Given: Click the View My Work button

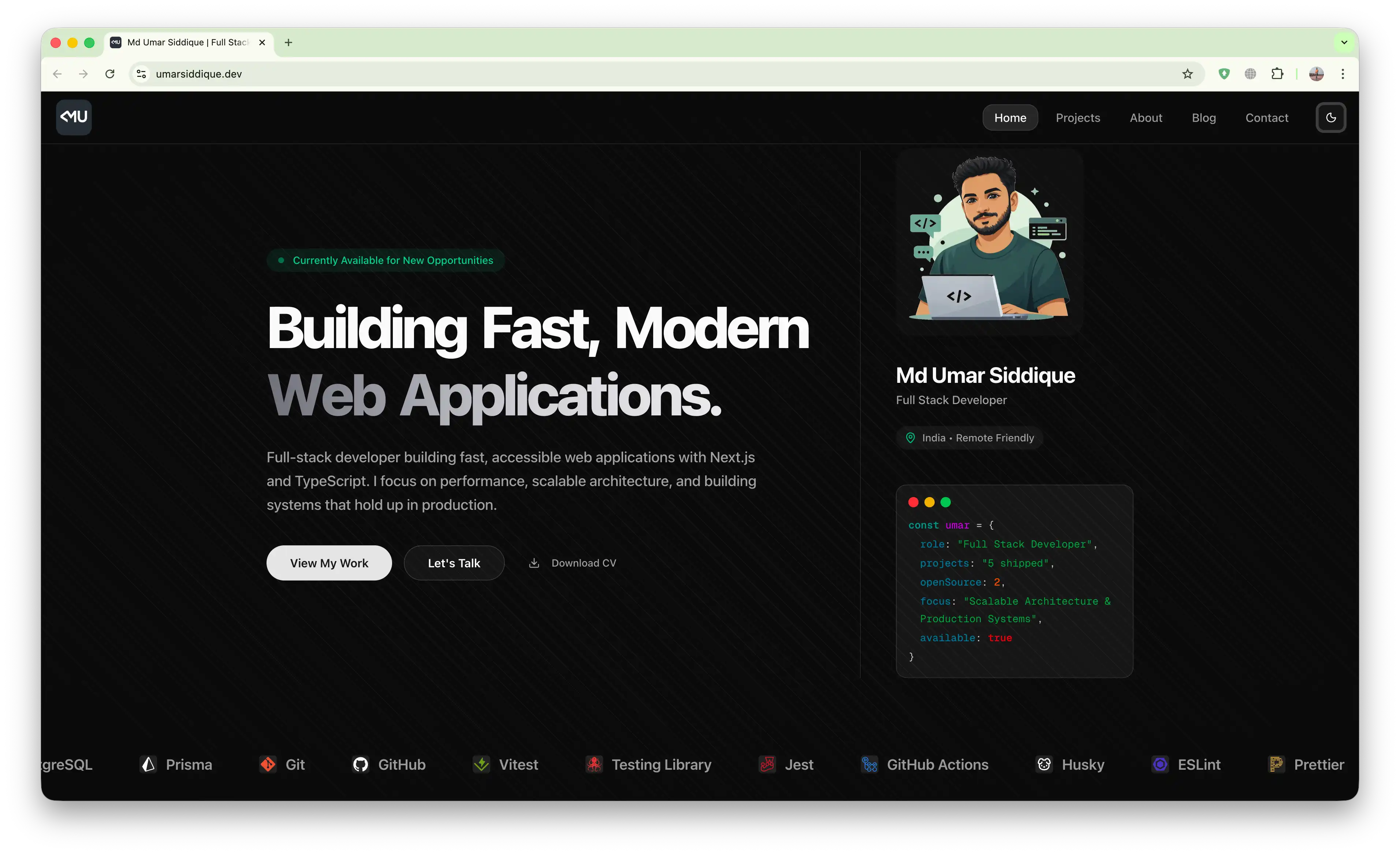Looking at the screenshot, I should (x=328, y=563).
